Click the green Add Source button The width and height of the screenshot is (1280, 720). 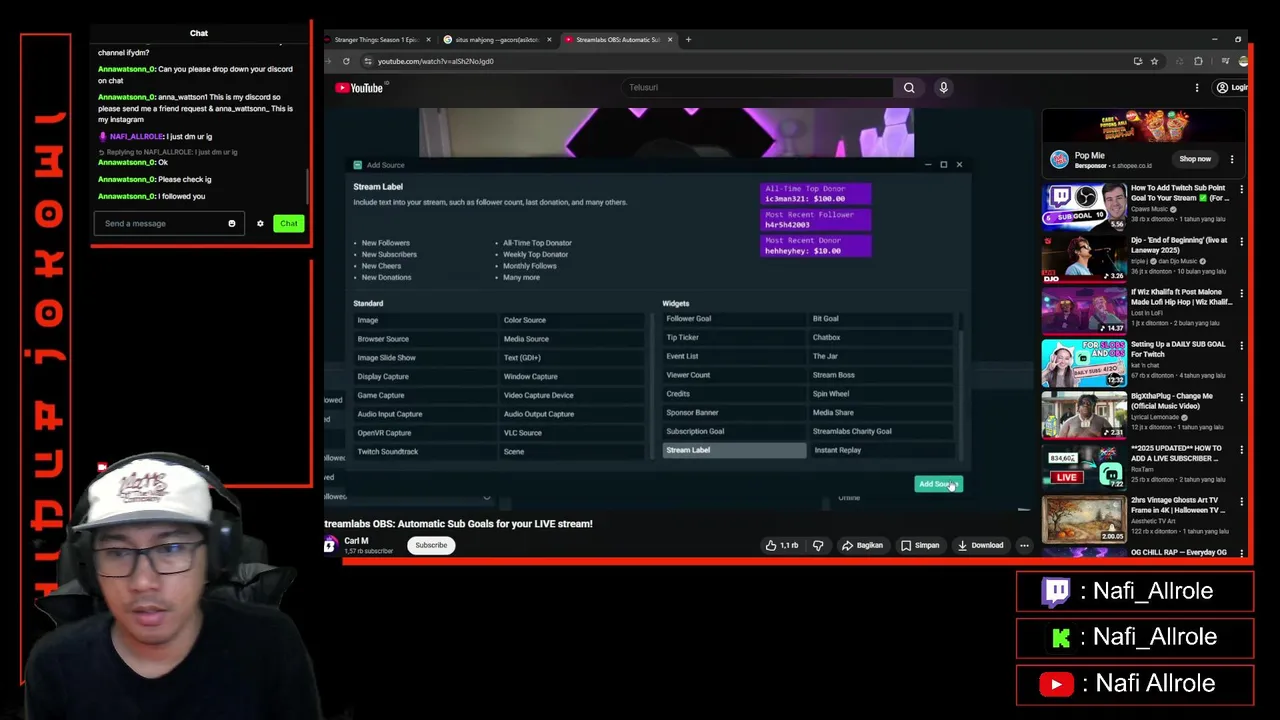click(938, 484)
